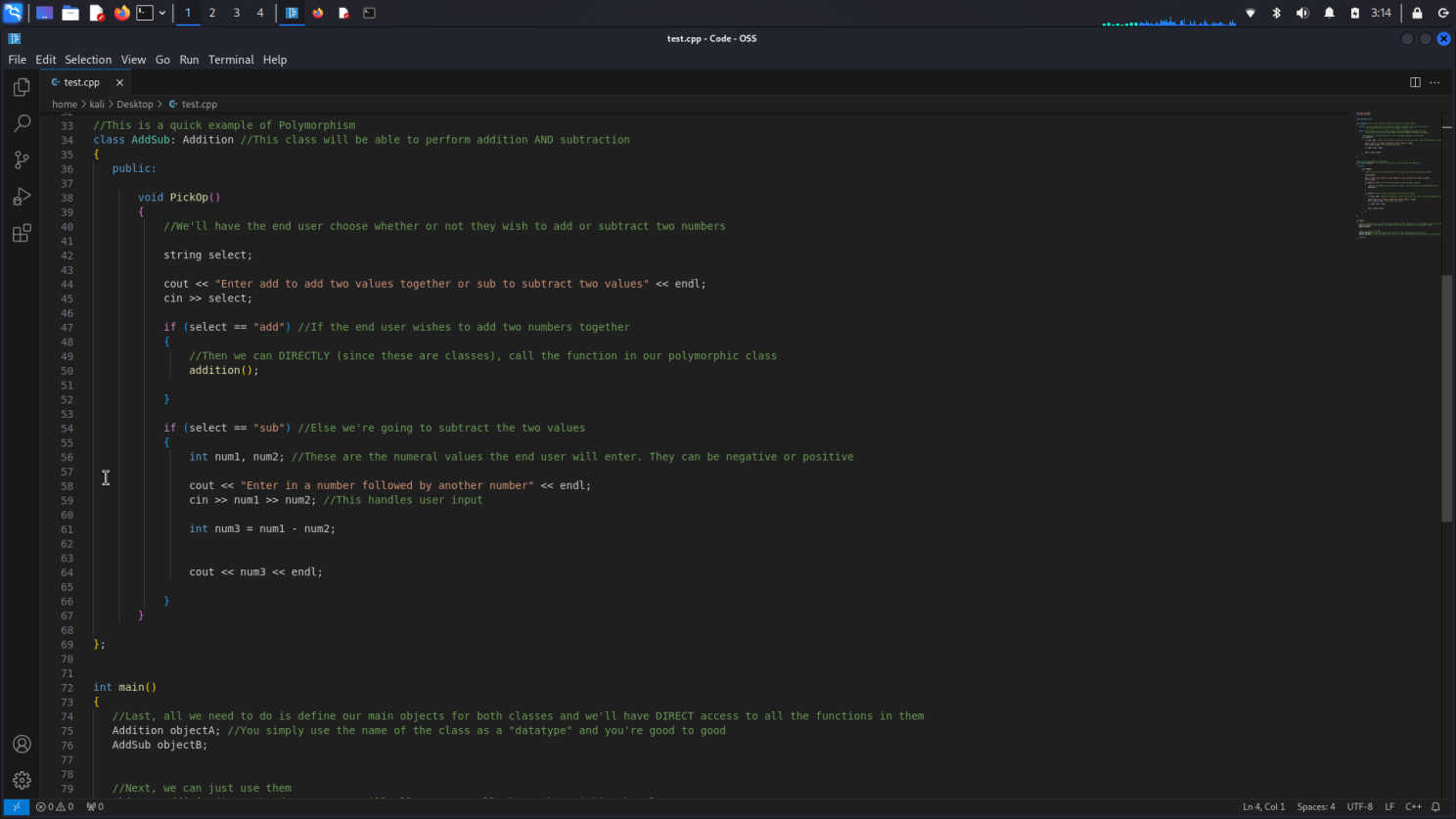Click Ln 4, Col 1 go-to-line status
This screenshot has height=819, width=1456.
pyautogui.click(x=1263, y=807)
